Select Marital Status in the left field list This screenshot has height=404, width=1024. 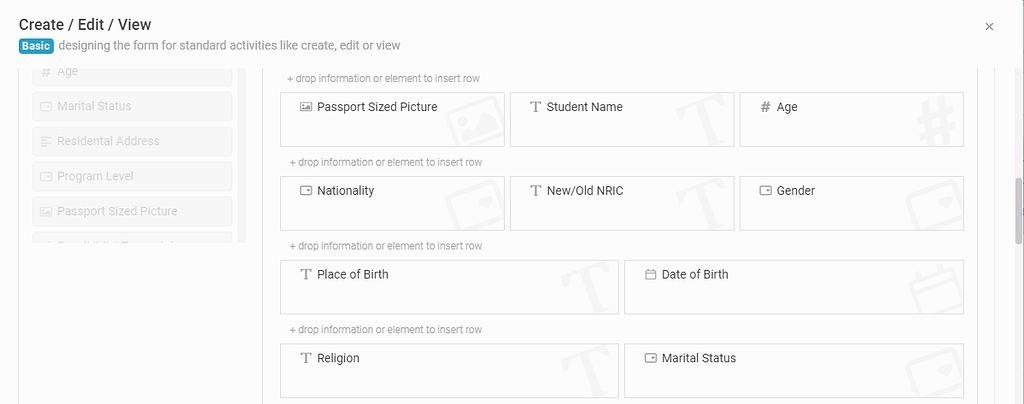pos(133,106)
